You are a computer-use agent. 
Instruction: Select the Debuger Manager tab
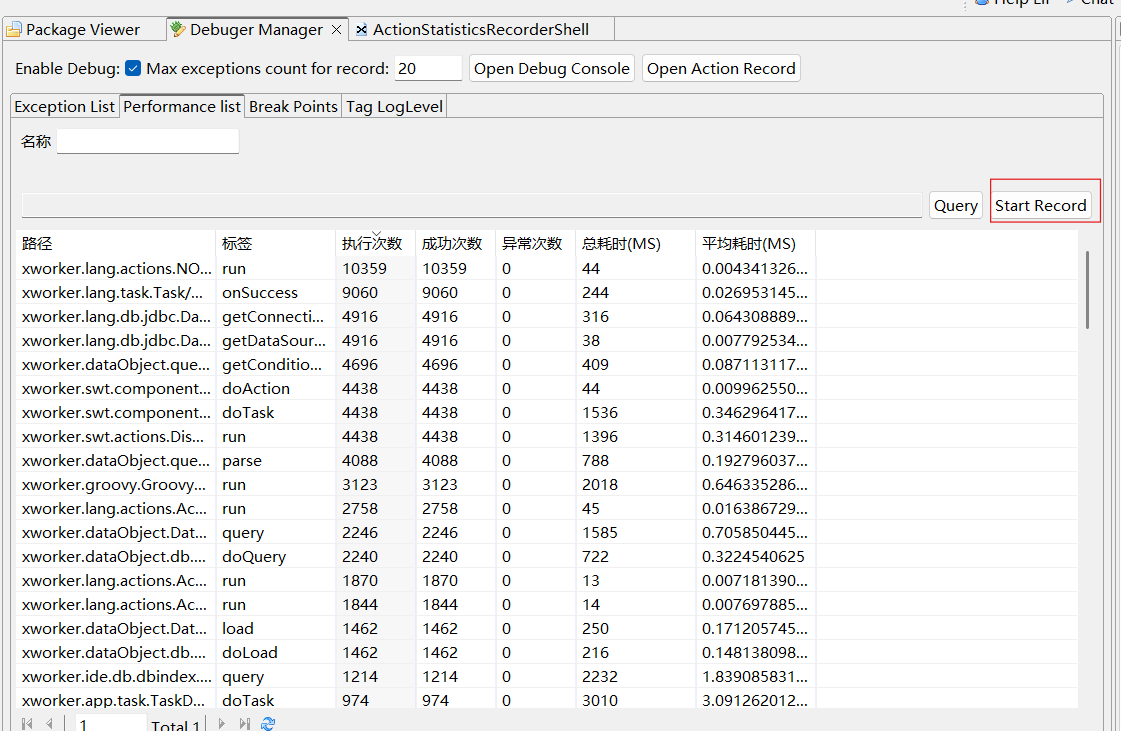tap(256, 30)
